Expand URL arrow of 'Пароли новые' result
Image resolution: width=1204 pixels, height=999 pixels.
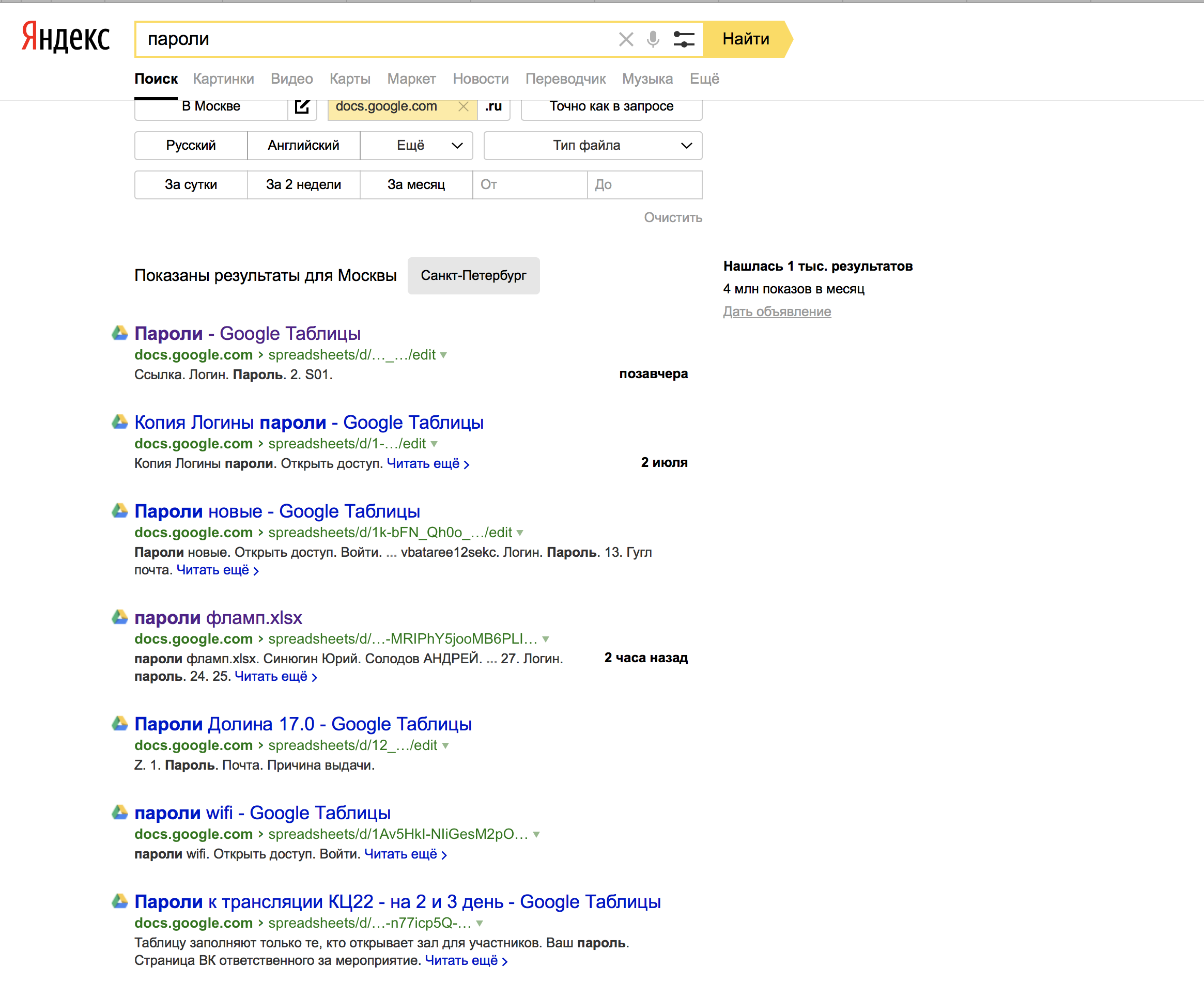pyautogui.click(x=519, y=533)
